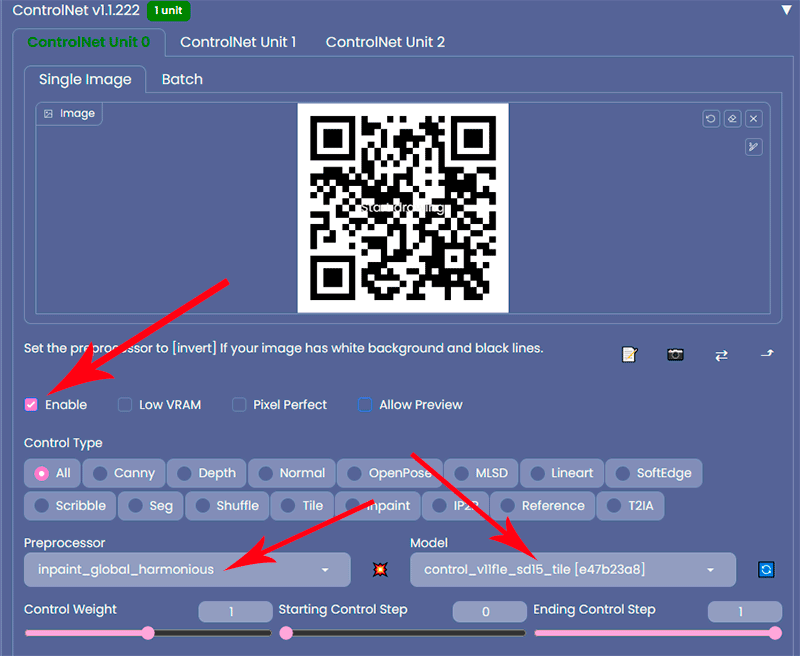The image size is (800, 656).
Task: Open the ControlNet Unit 2 tab
Action: pyautogui.click(x=385, y=42)
